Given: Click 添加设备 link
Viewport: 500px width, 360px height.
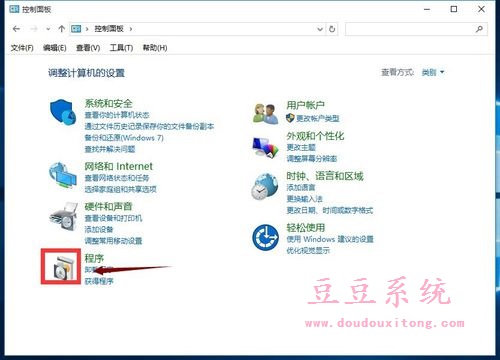Looking at the screenshot, I should [x=99, y=229].
